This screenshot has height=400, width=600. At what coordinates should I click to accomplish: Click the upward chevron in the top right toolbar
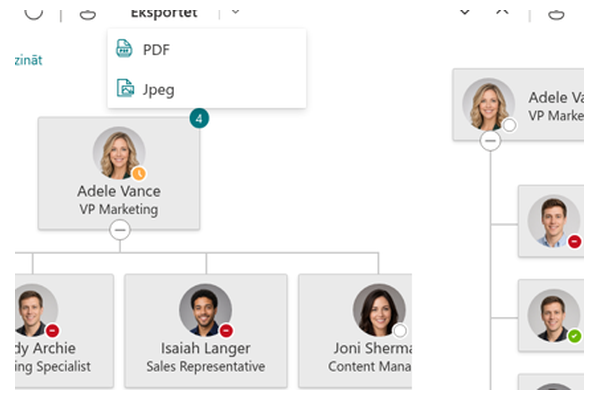coord(502,12)
